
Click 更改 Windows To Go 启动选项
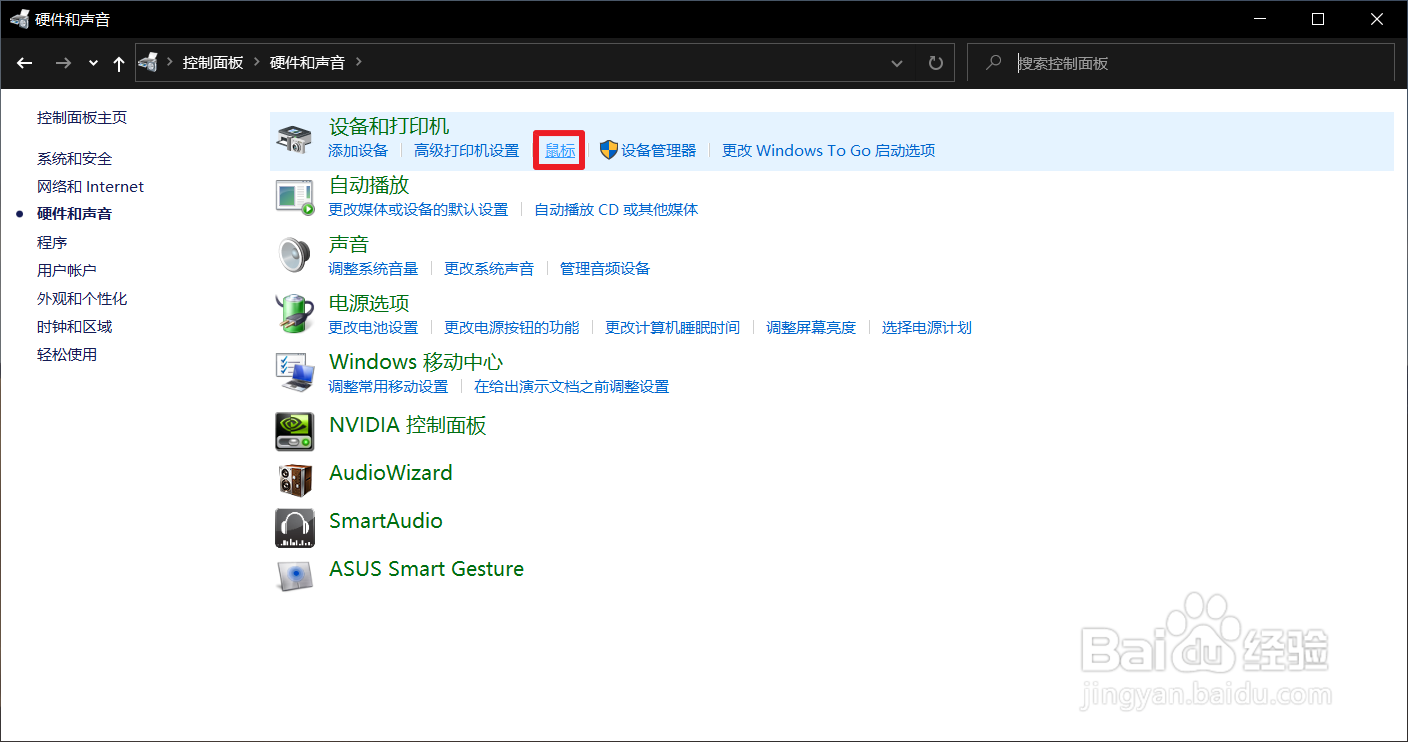pos(829,151)
